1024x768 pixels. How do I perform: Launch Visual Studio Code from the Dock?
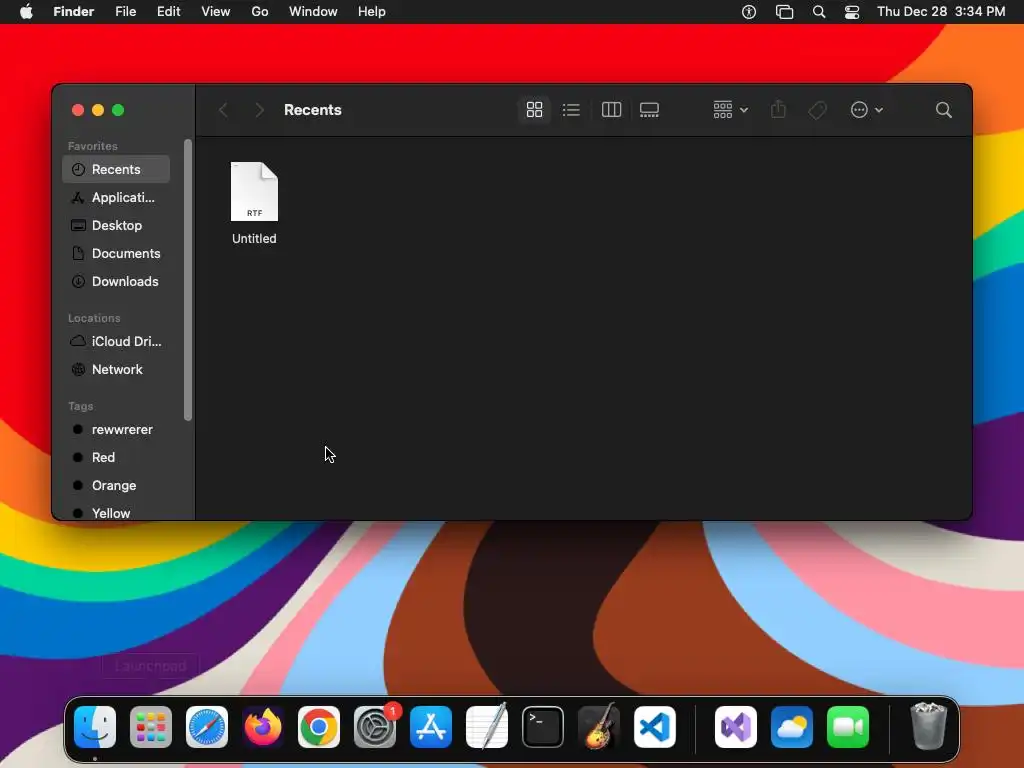coord(654,727)
